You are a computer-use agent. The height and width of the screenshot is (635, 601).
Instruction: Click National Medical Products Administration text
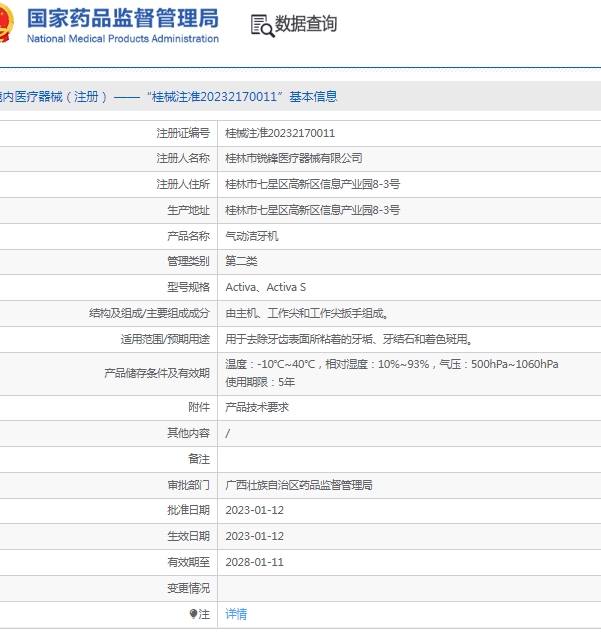[123, 38]
